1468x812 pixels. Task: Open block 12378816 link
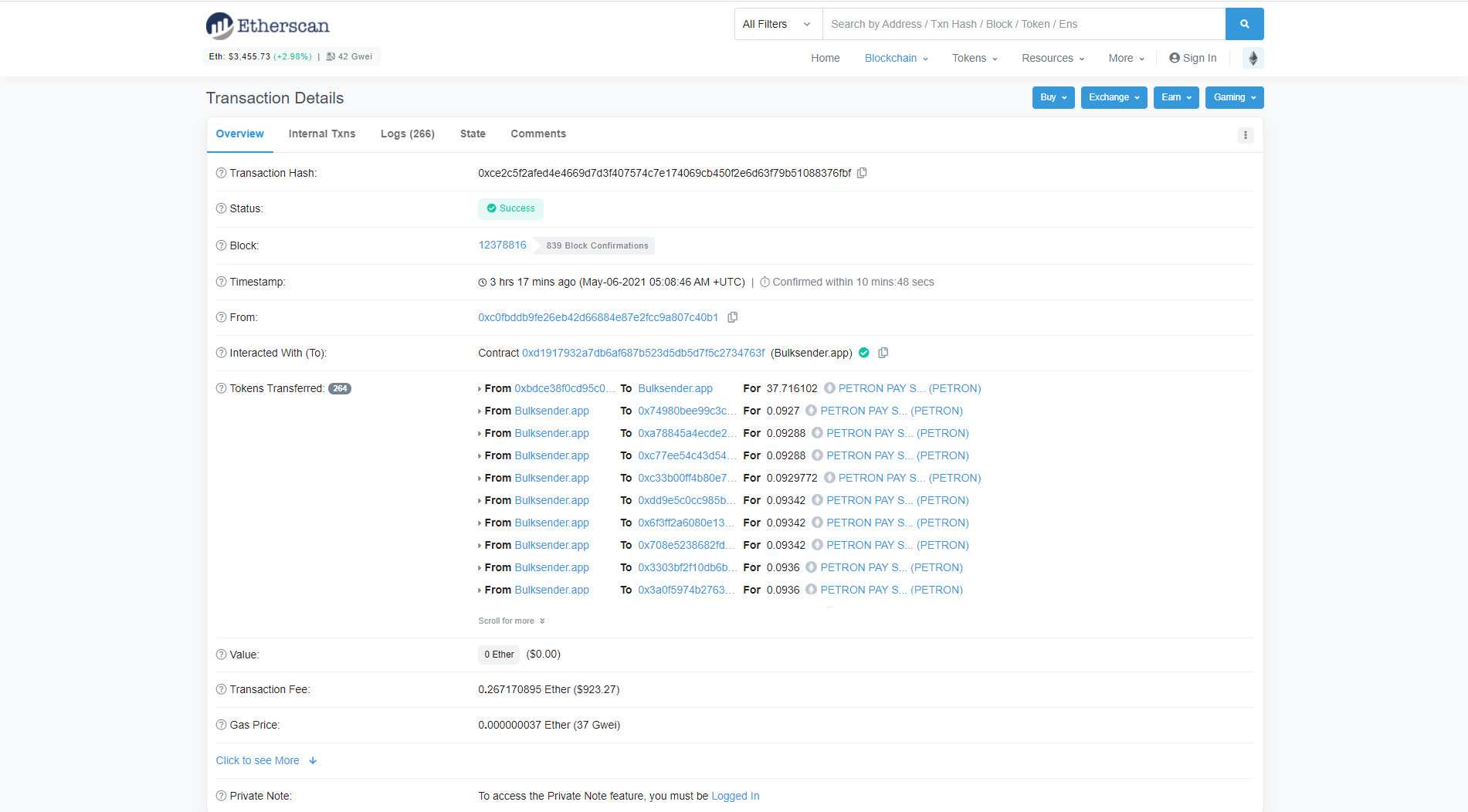(502, 245)
